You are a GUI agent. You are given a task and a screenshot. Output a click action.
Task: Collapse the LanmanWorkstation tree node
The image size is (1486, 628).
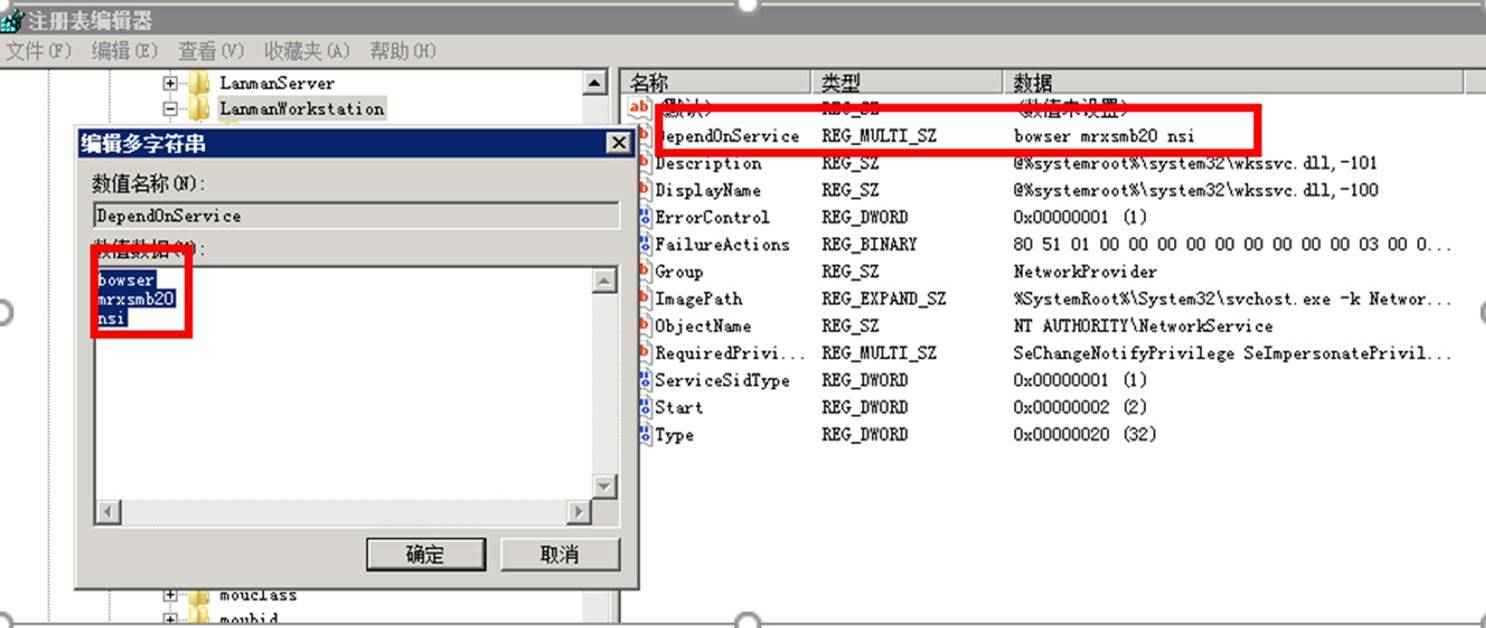(170, 109)
